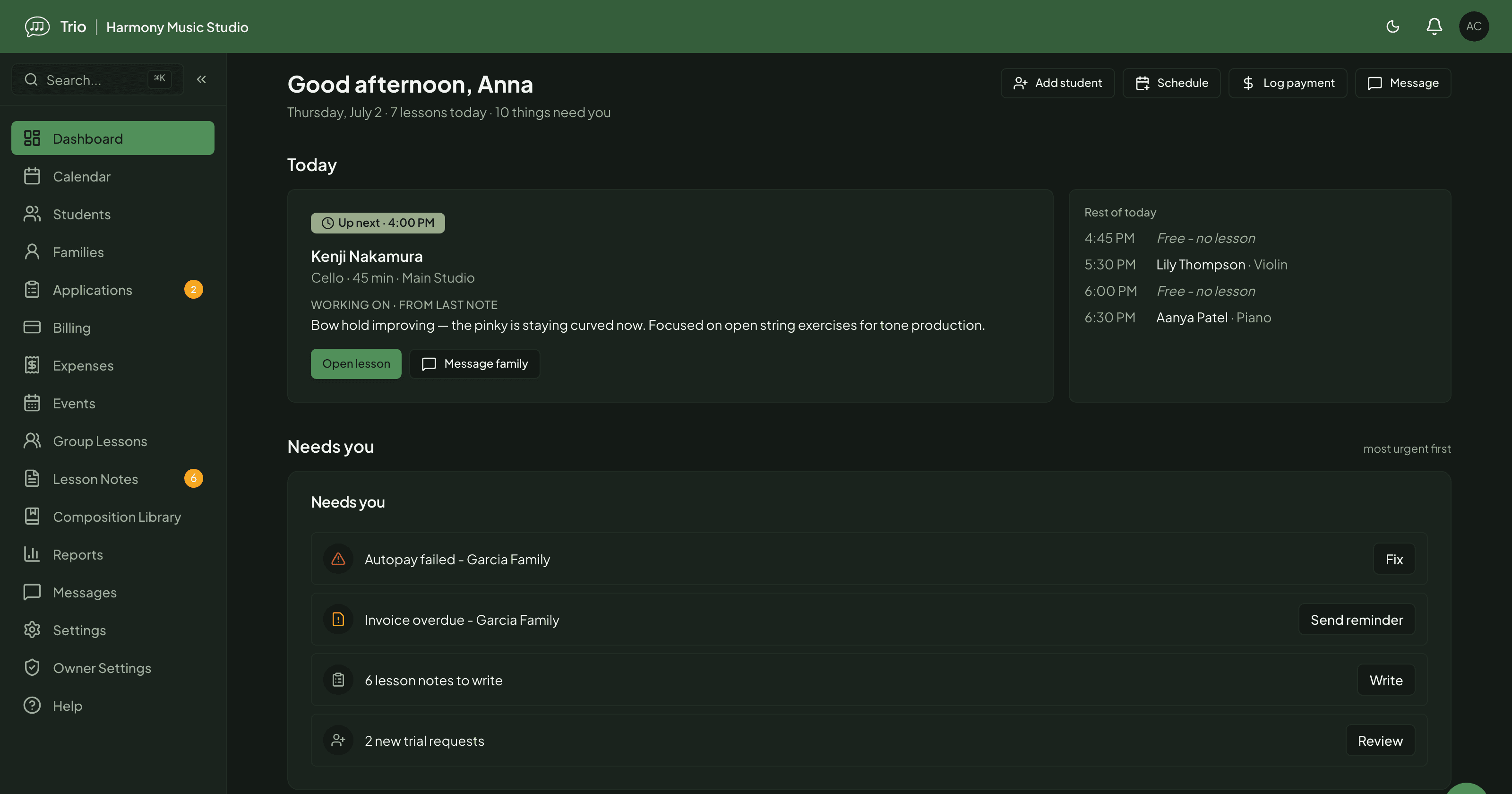Click the Lesson Notes document icon
Screen dimensions: 1512x794
32,479
